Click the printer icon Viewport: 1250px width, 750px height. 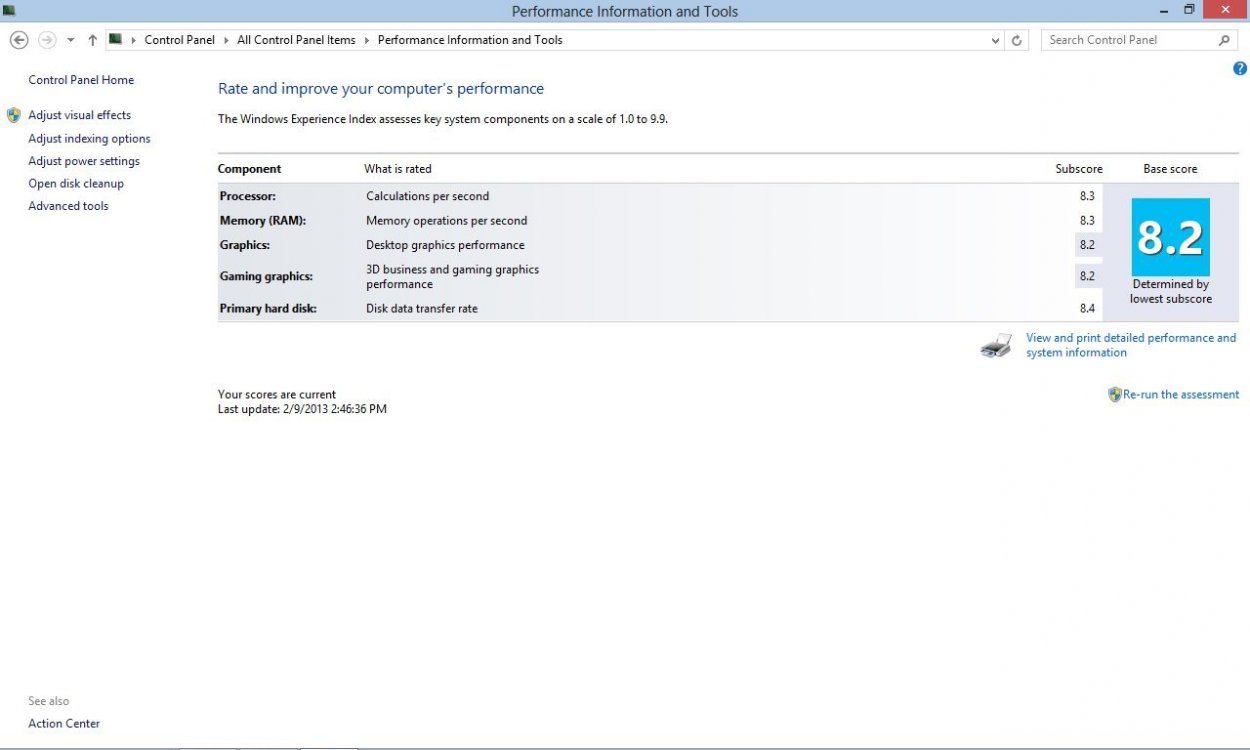click(x=996, y=347)
